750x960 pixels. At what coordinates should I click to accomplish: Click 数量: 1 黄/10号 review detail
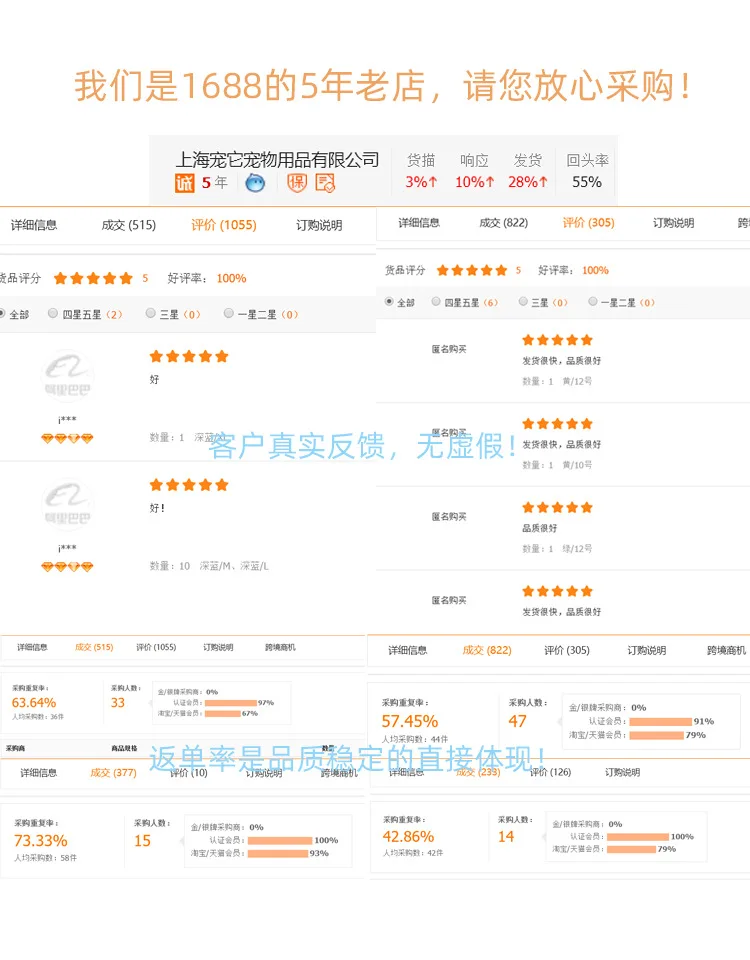tap(557, 465)
